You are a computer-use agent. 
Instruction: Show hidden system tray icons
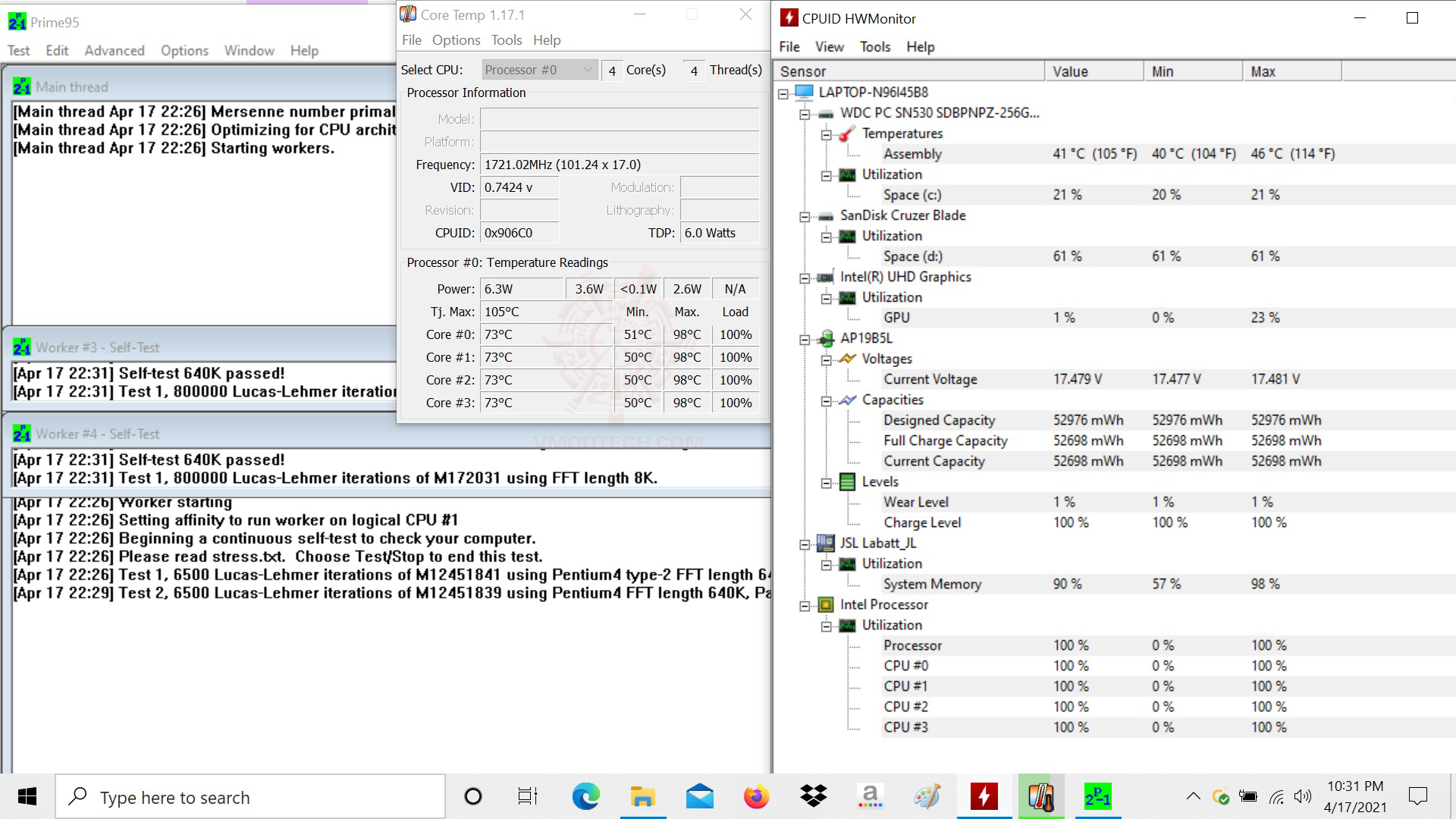click(x=1193, y=796)
